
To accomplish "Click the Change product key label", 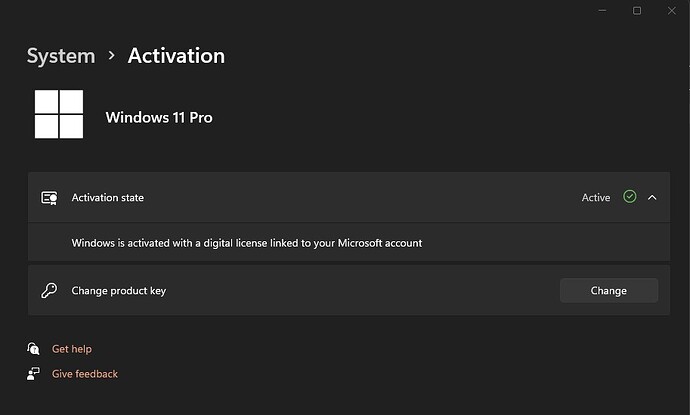I will point(119,291).
